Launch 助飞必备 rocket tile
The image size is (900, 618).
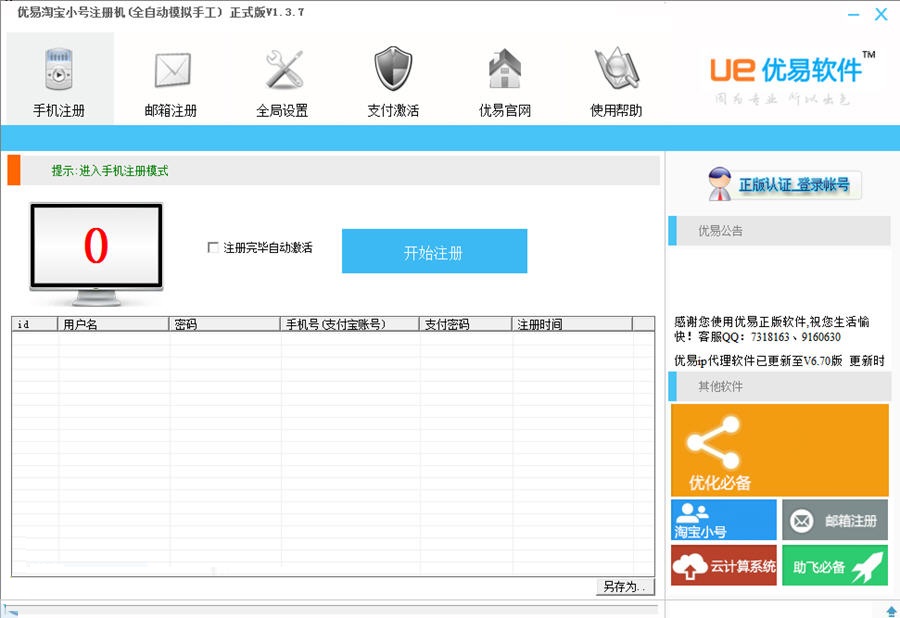point(835,565)
